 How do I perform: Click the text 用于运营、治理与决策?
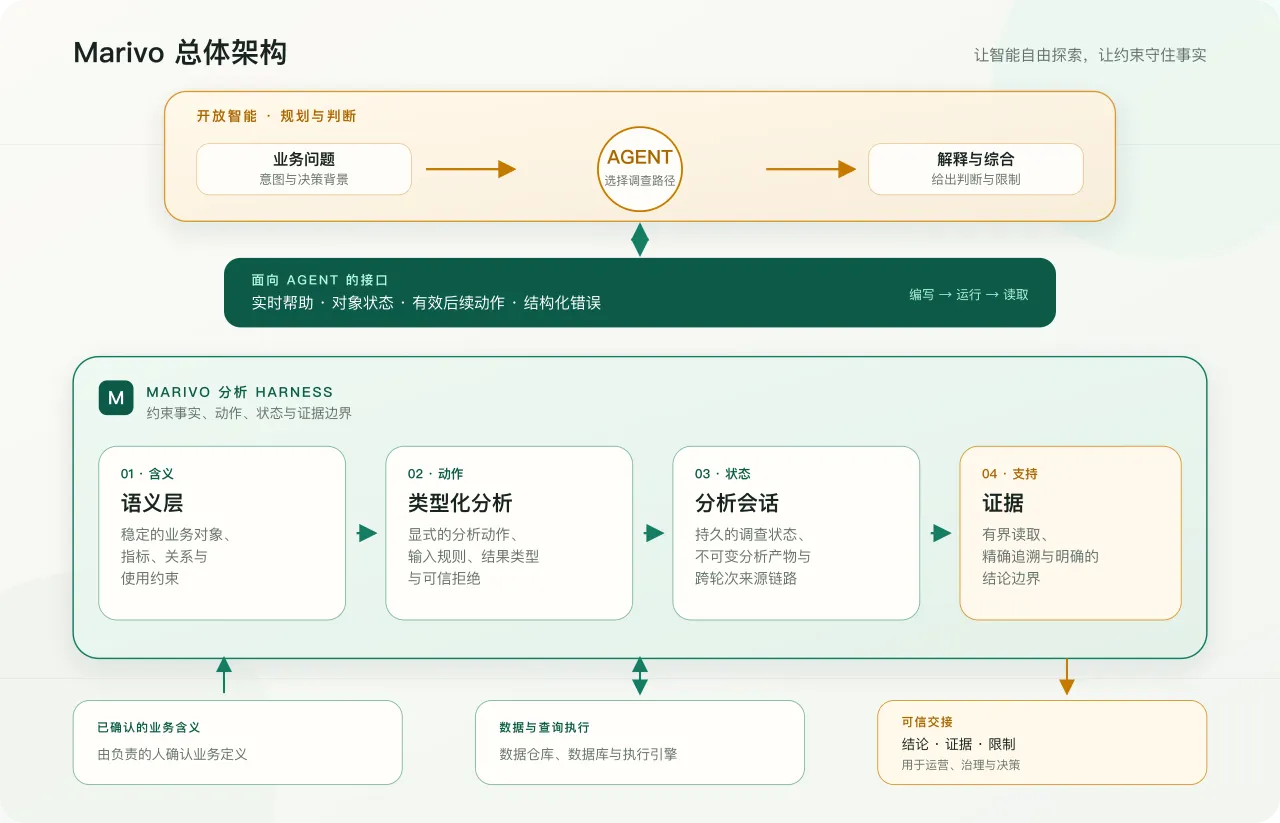[x=960, y=765]
